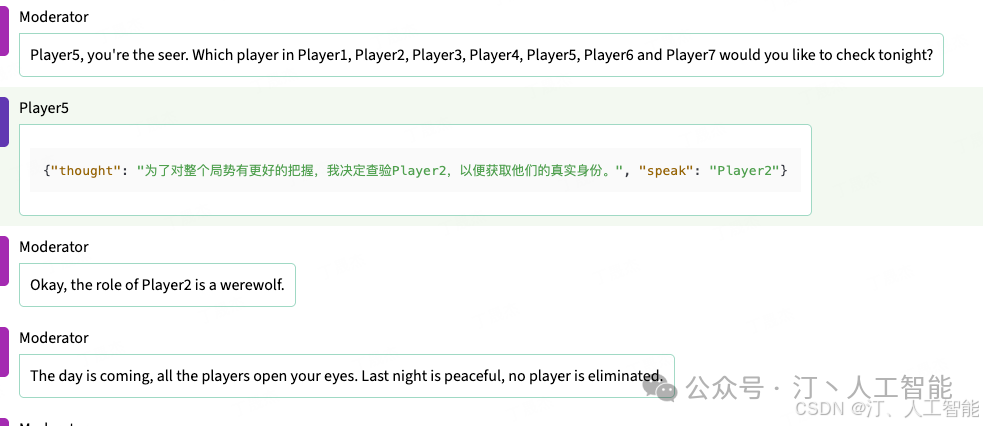Select the "The day is coming" message bubble
Image resolution: width=983 pixels, height=426 pixels.
coord(346,376)
